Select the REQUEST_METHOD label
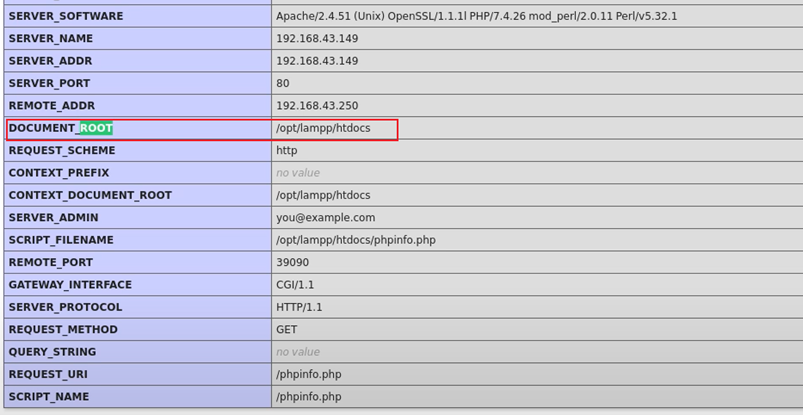This screenshot has width=803, height=415. tap(63, 329)
